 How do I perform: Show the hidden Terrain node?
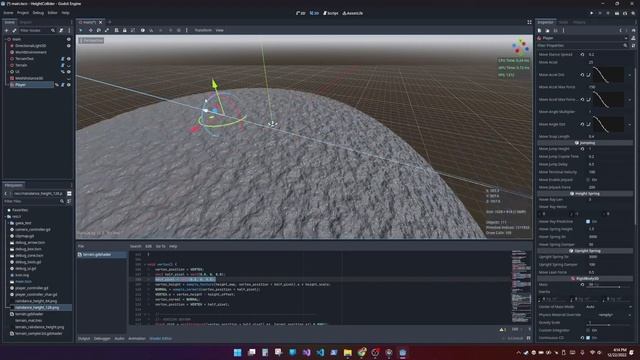pyautogui.click(x=69, y=65)
